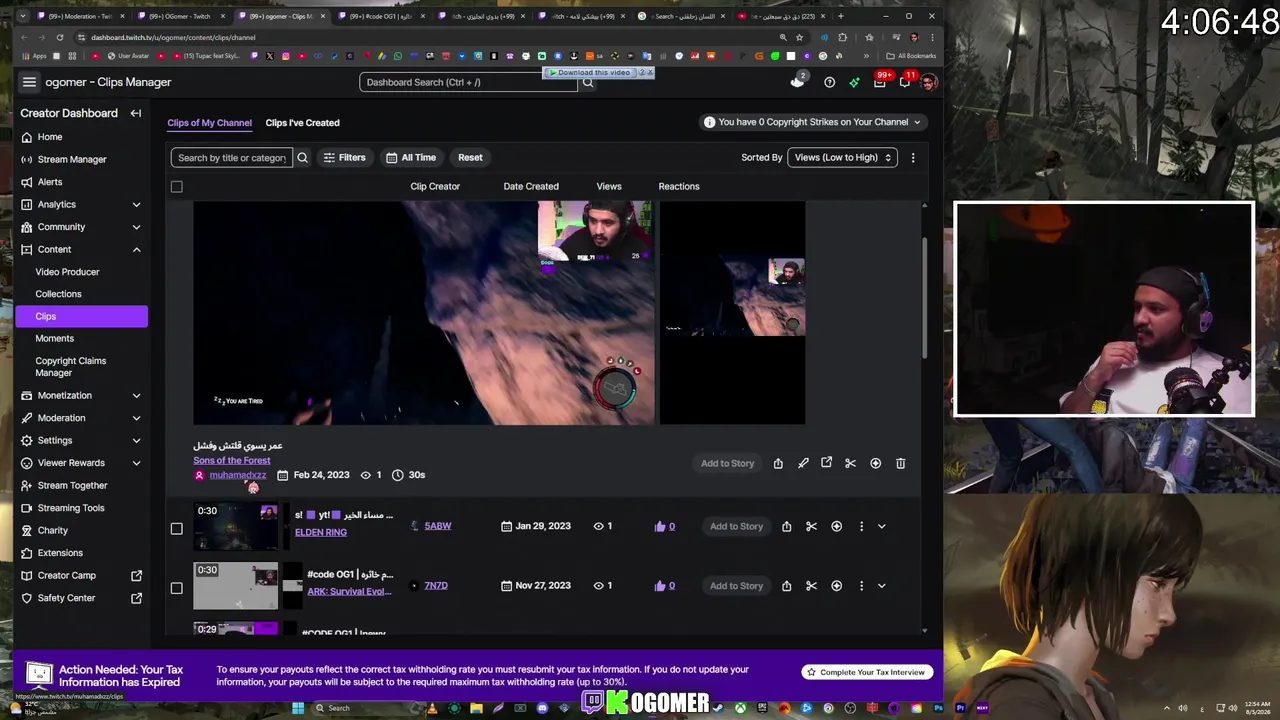
Task: Like the ARK clip thumbs-up
Action: pyautogui.click(x=660, y=586)
